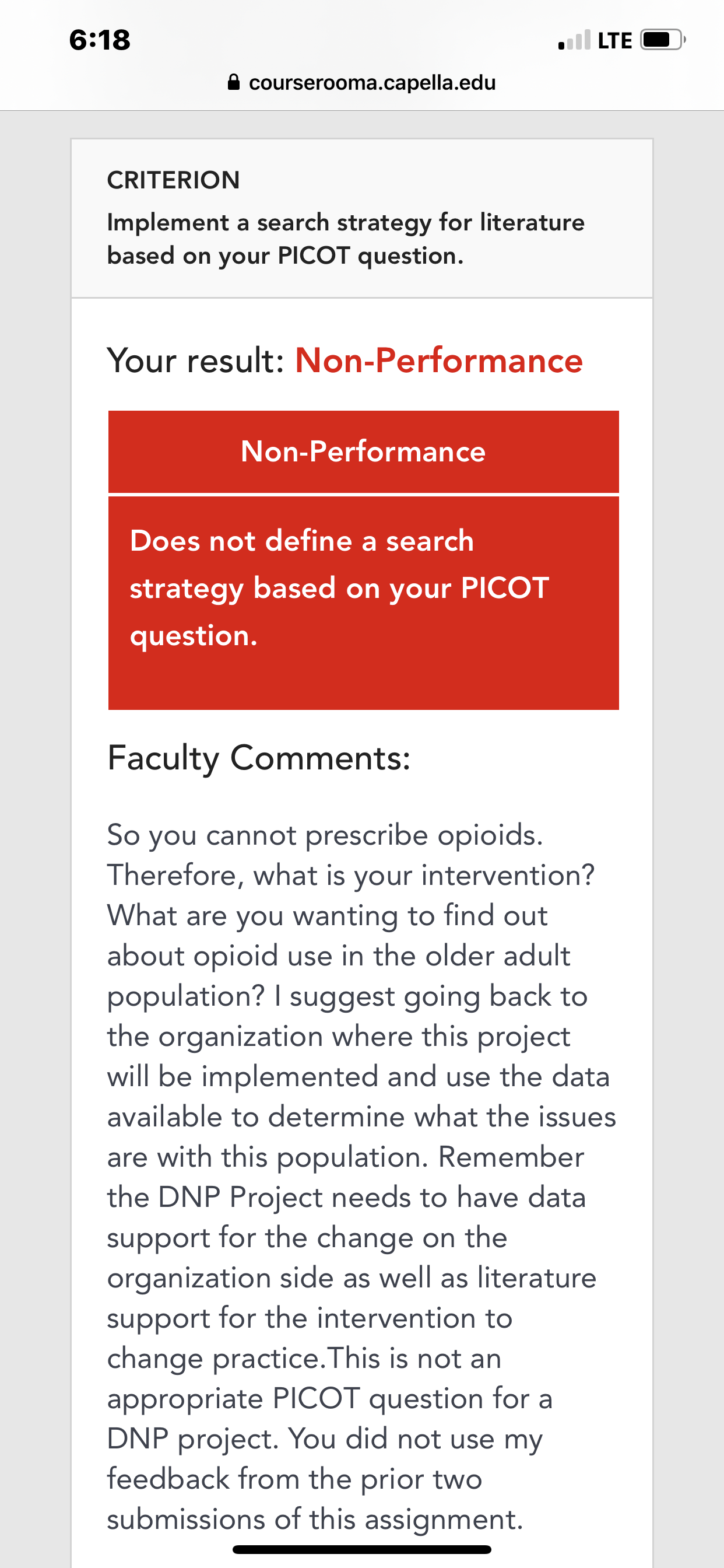Tap the home indicator bar at bottom
The width and height of the screenshot is (724, 1568).
pos(361,1550)
